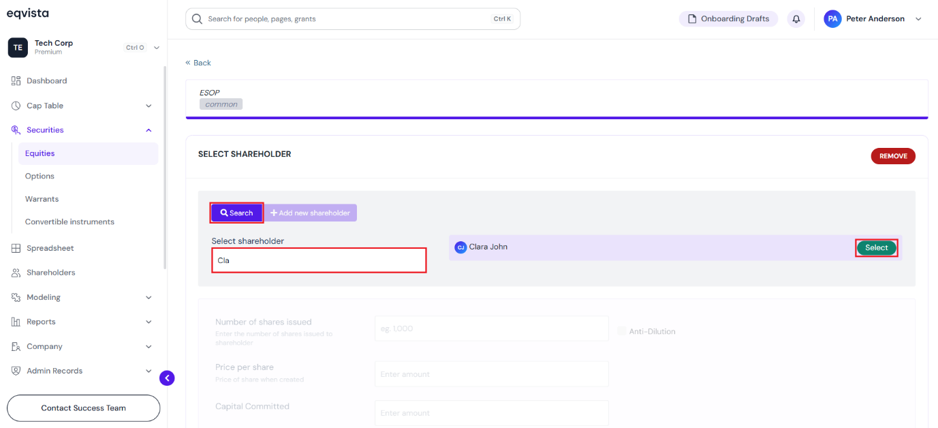
Task: Click the notification bell icon
Action: (796, 19)
